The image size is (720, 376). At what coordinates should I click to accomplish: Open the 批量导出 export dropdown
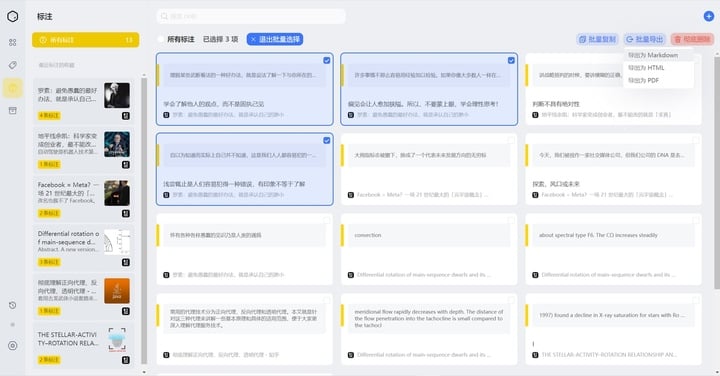point(645,39)
